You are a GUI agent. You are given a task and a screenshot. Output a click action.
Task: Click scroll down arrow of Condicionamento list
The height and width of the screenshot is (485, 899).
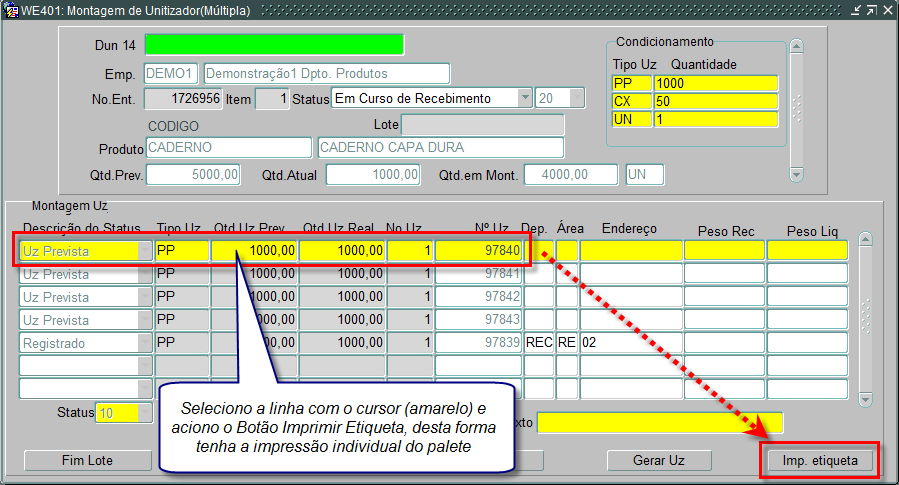[x=796, y=174]
